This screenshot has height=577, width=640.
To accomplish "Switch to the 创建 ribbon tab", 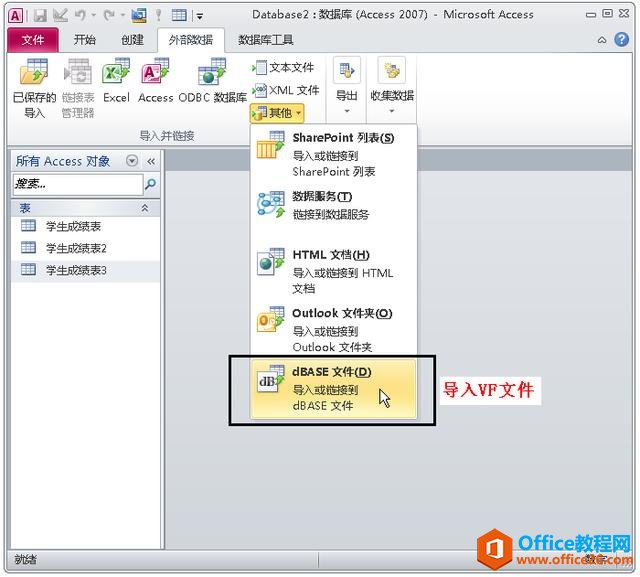I will click(x=132, y=40).
